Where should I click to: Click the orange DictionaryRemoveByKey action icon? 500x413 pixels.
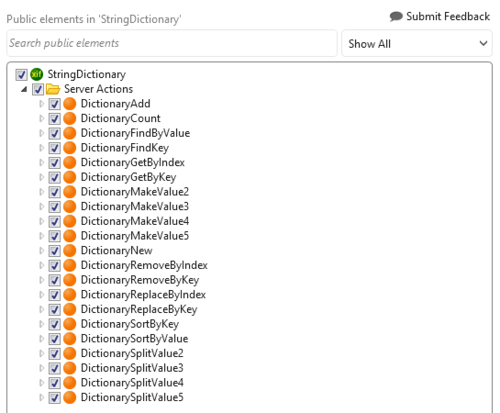70,280
